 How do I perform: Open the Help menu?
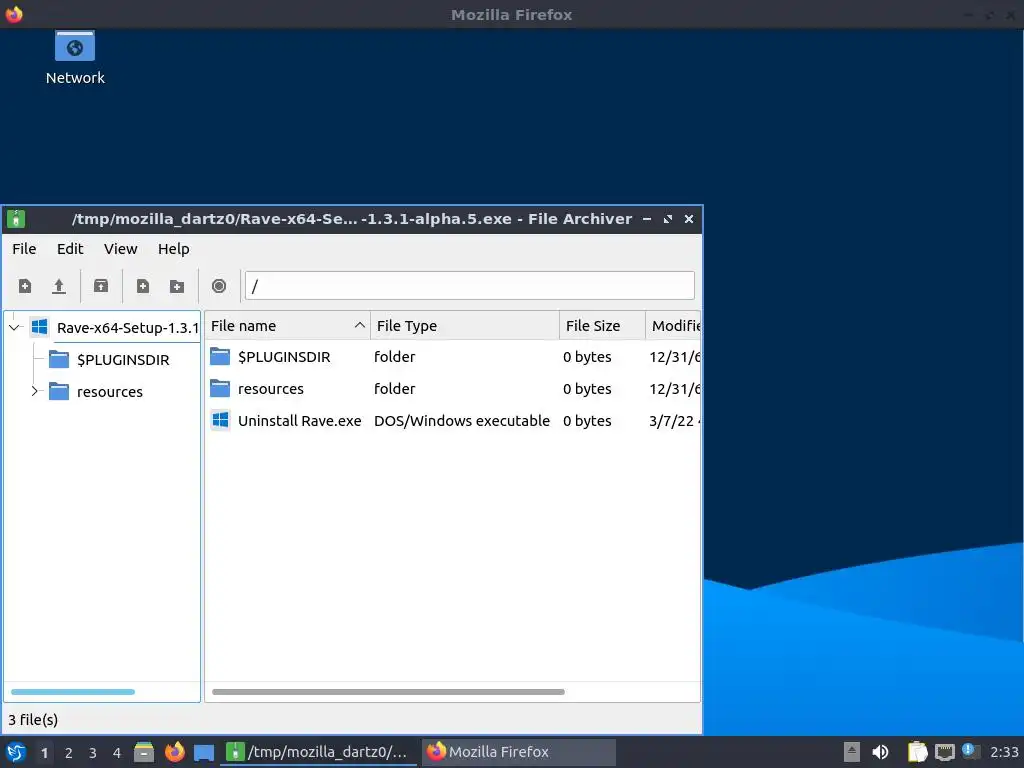174,249
